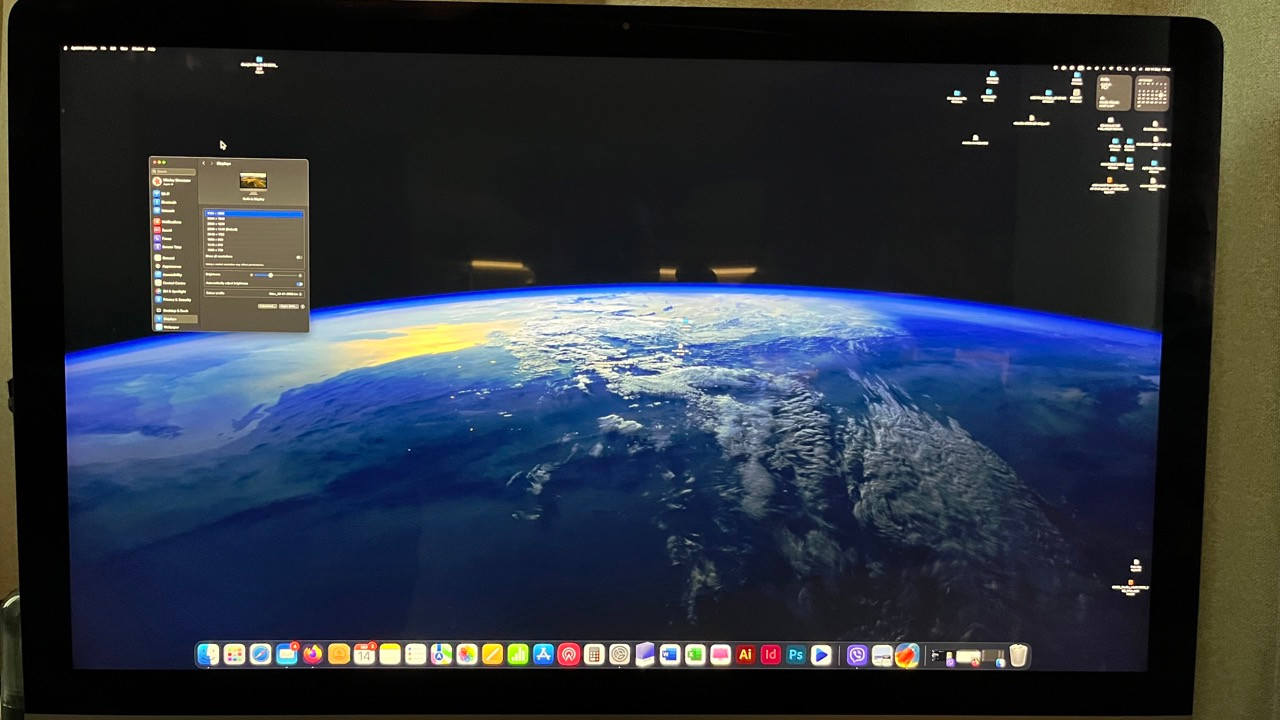Launch Maps from the Dock
The height and width of the screenshot is (720, 1280).
coord(441,655)
